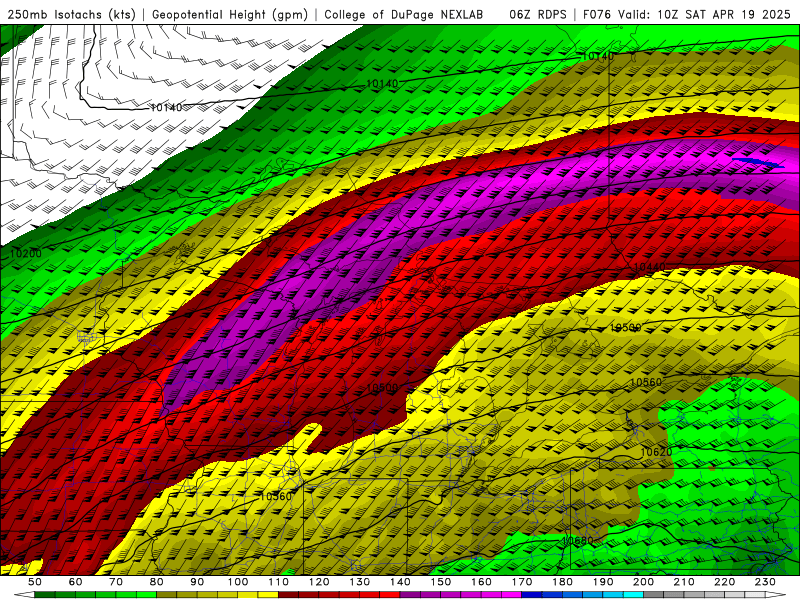Click the '06Z RDPS' model run text

click(x=538, y=15)
